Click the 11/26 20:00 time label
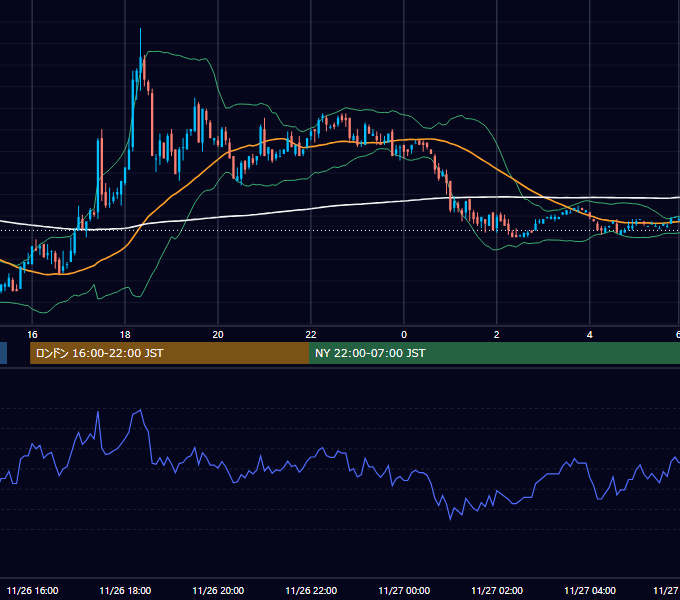Viewport: 680px width, 600px height. point(218,590)
